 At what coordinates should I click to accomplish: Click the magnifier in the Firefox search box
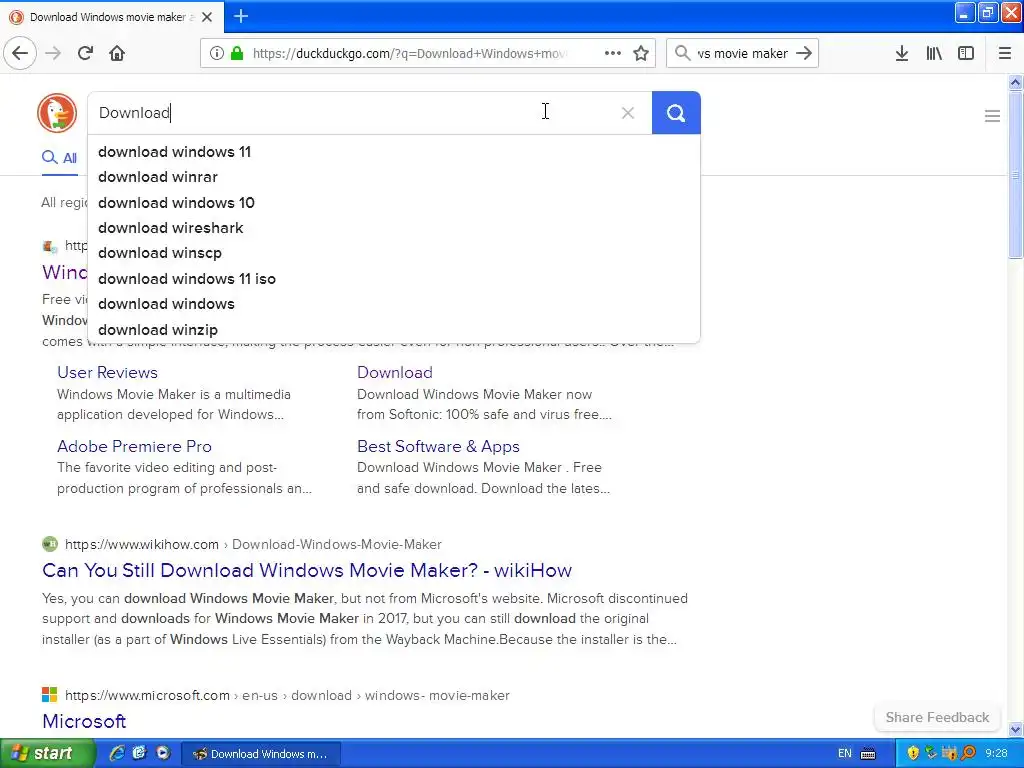682,53
